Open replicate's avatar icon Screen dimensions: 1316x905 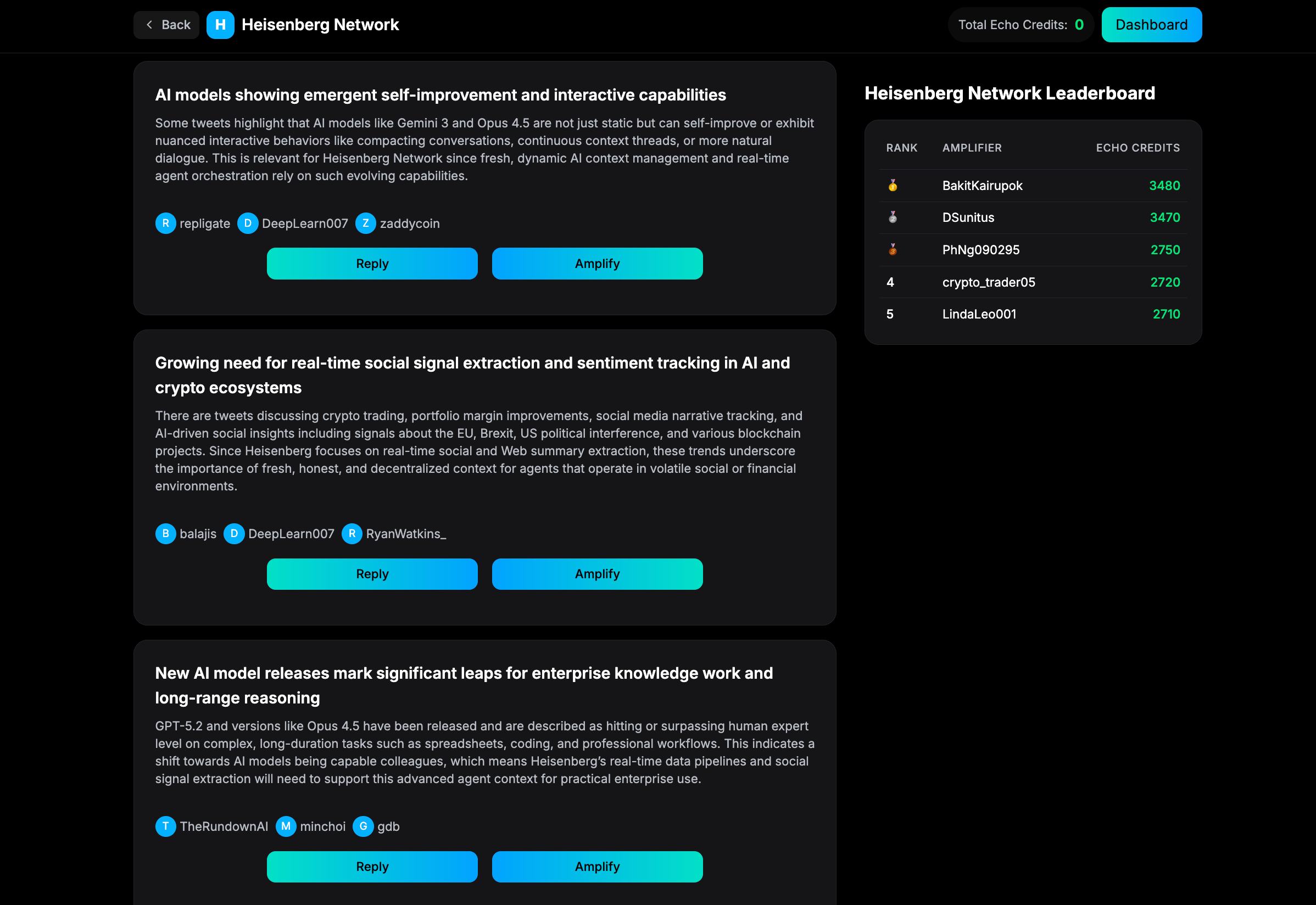point(165,223)
